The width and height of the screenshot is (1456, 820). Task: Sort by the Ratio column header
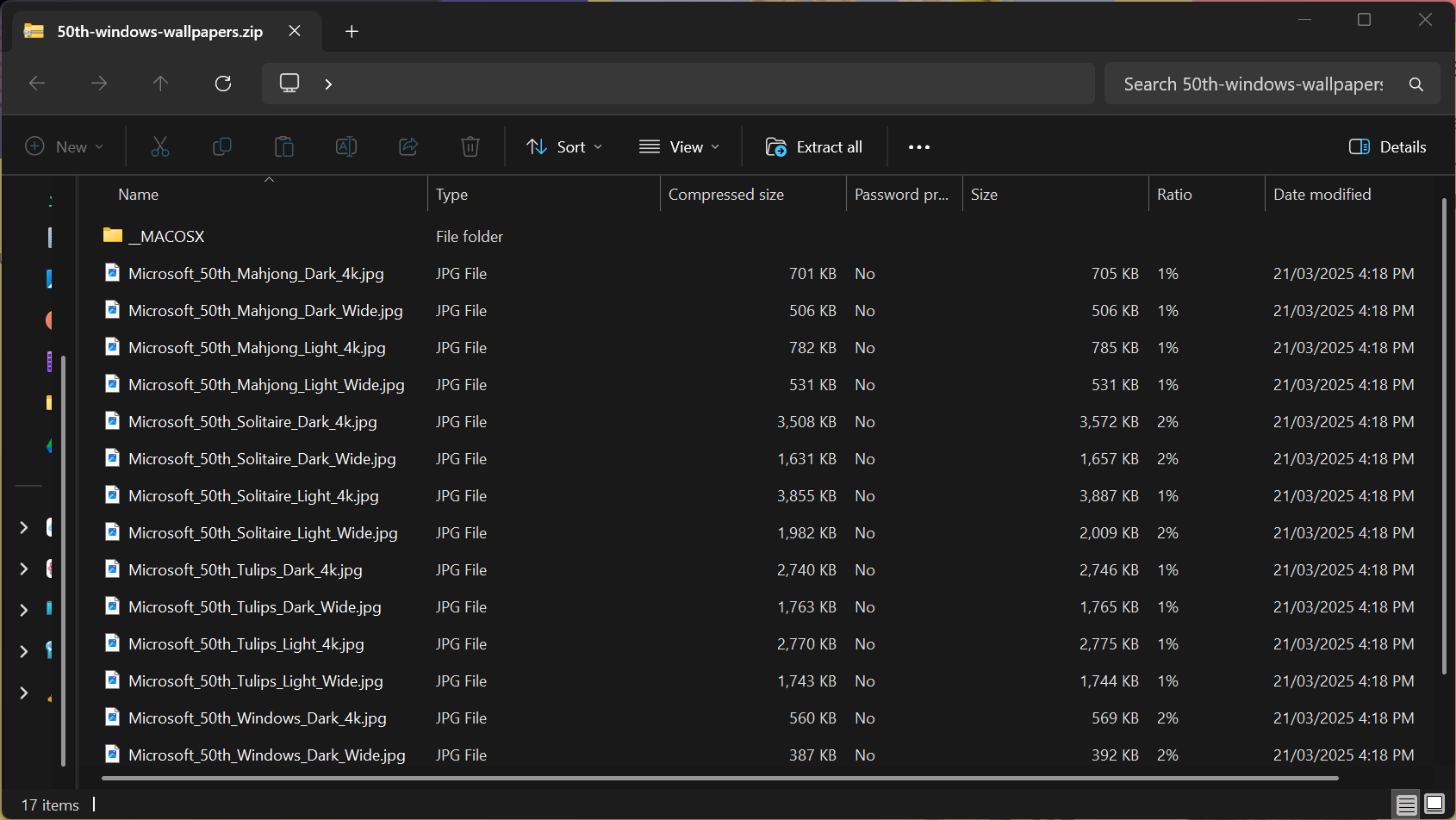coord(1207,195)
